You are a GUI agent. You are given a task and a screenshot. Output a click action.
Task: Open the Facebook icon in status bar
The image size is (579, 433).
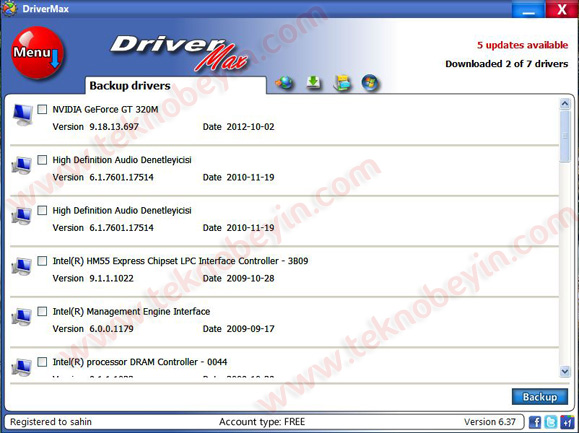click(x=535, y=422)
